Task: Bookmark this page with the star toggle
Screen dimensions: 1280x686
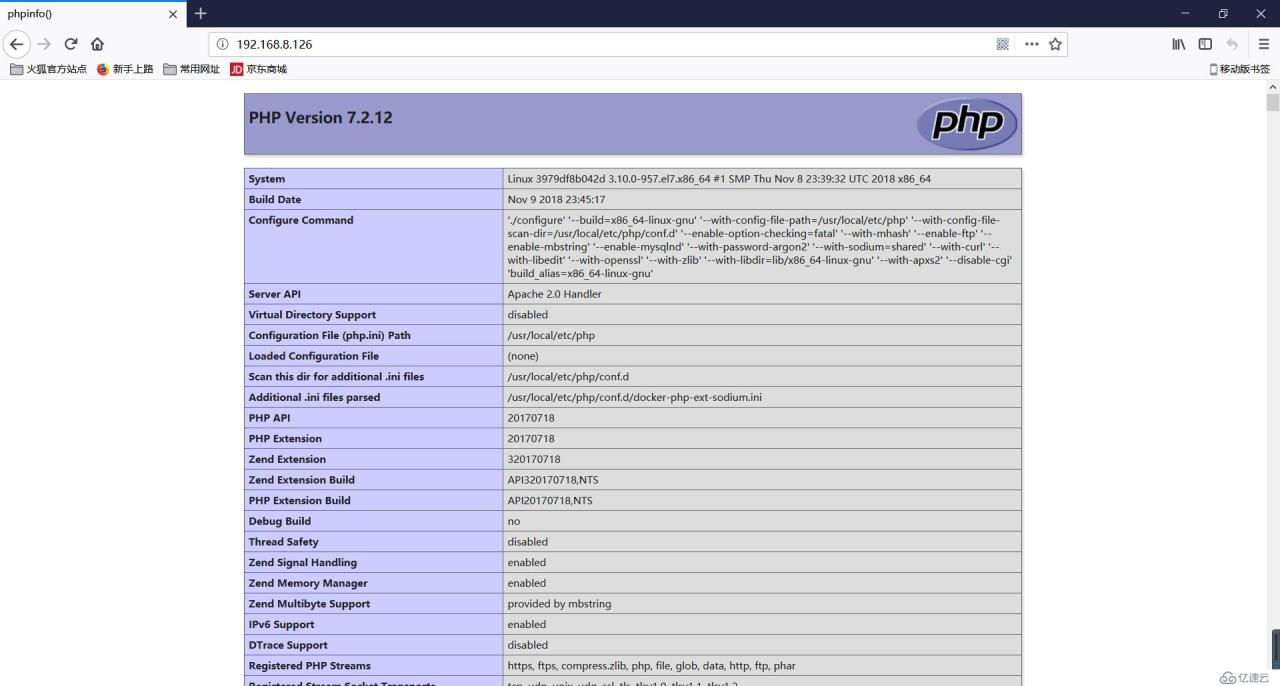Action: click(x=1056, y=44)
